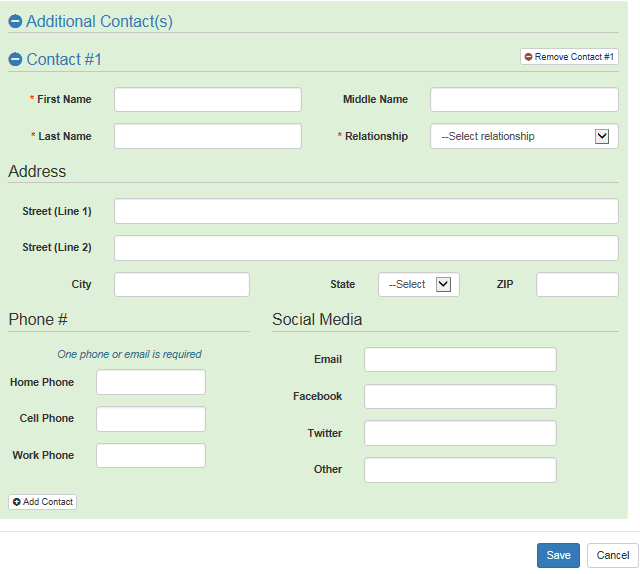Select the Cell Phone field
Image resolution: width=640 pixels, height=574 pixels.
[x=151, y=419]
